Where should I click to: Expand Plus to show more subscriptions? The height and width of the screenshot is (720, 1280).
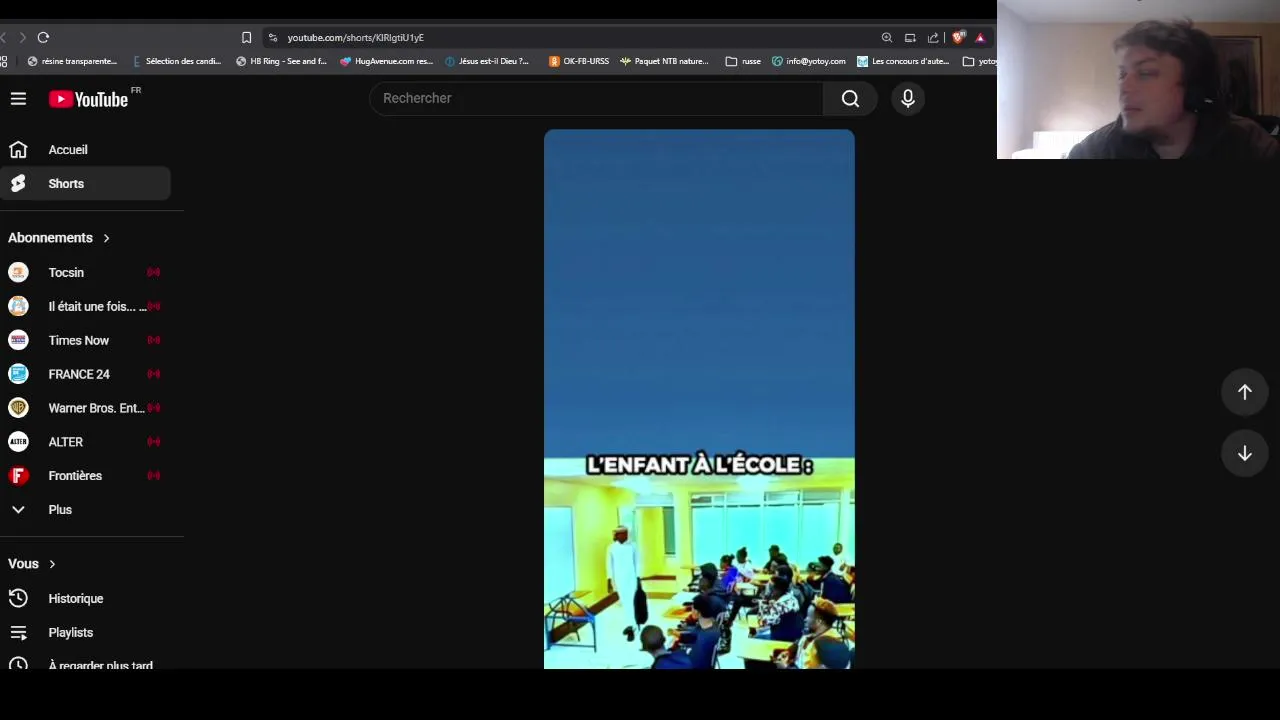[85, 510]
